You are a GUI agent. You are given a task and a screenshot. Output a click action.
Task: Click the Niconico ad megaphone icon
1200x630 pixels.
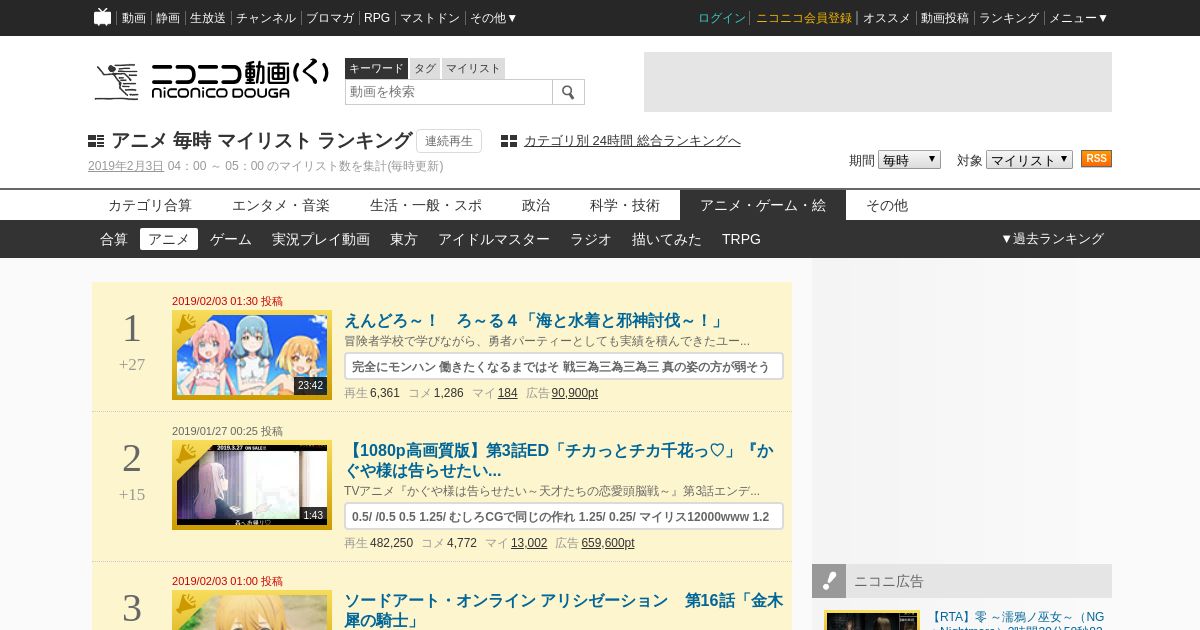(829, 581)
